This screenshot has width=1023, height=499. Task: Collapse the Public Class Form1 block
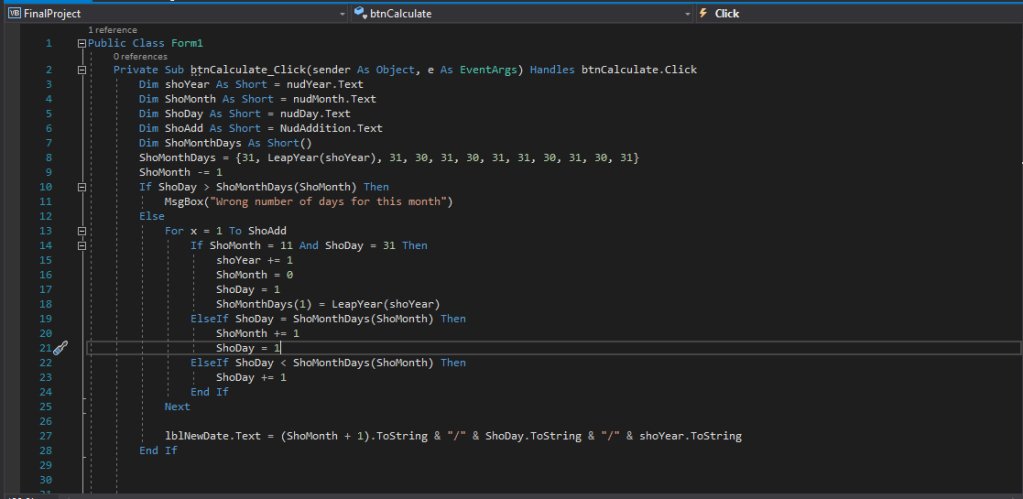(x=81, y=44)
